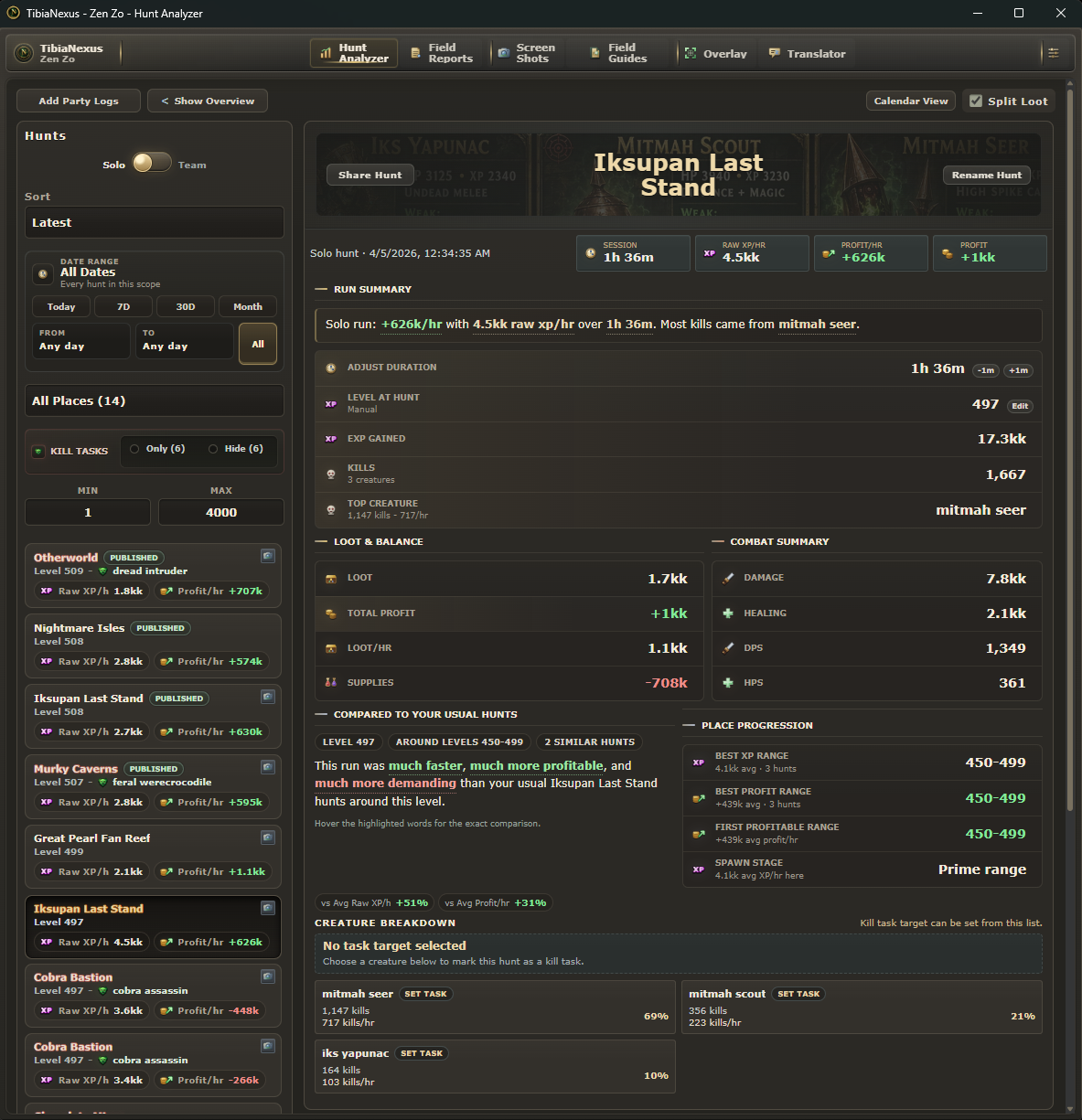The width and height of the screenshot is (1082, 1120).
Task: Open the Overlay tab
Action: [x=716, y=53]
